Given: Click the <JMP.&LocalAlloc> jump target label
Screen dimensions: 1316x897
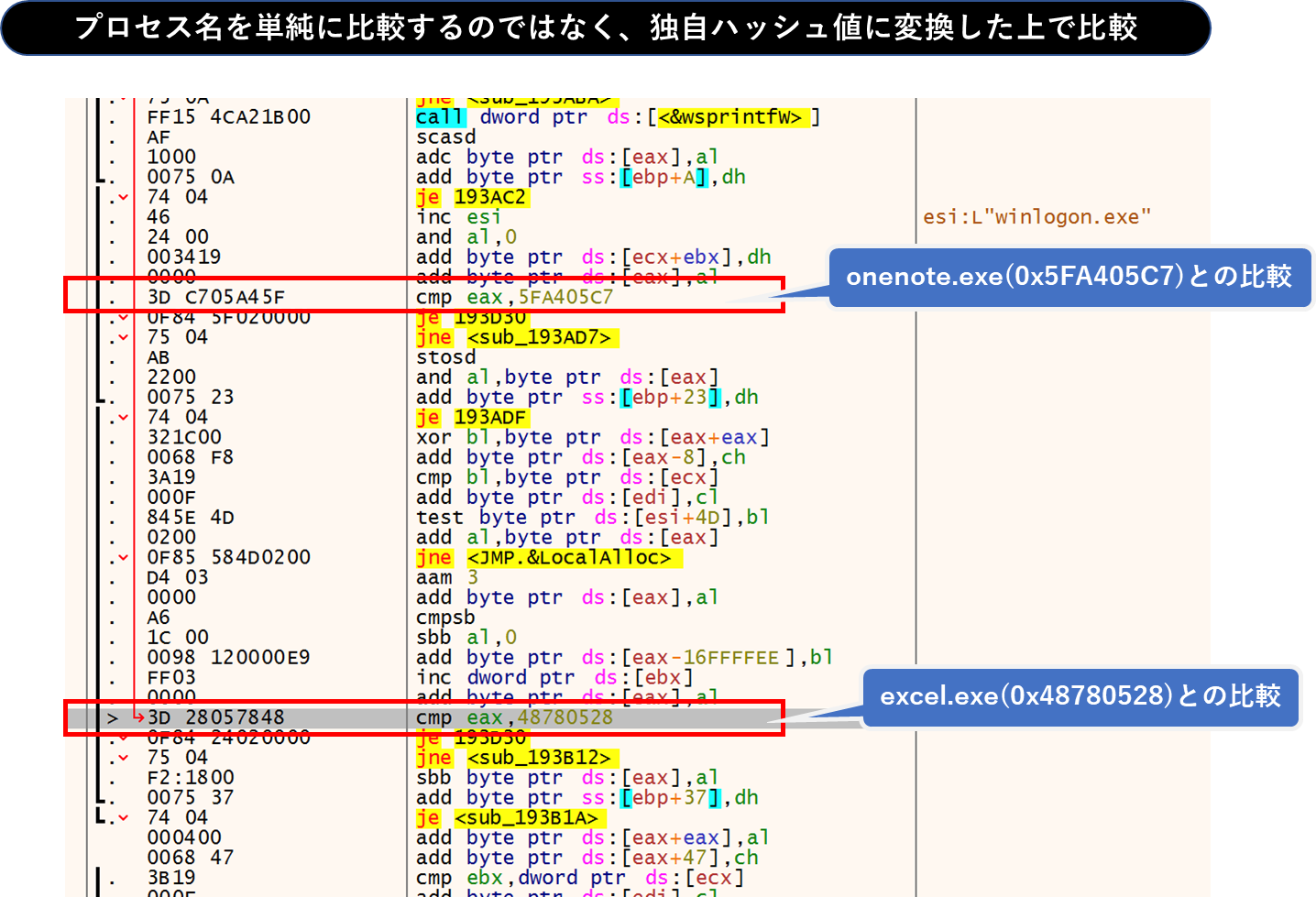Looking at the screenshot, I should (x=569, y=558).
